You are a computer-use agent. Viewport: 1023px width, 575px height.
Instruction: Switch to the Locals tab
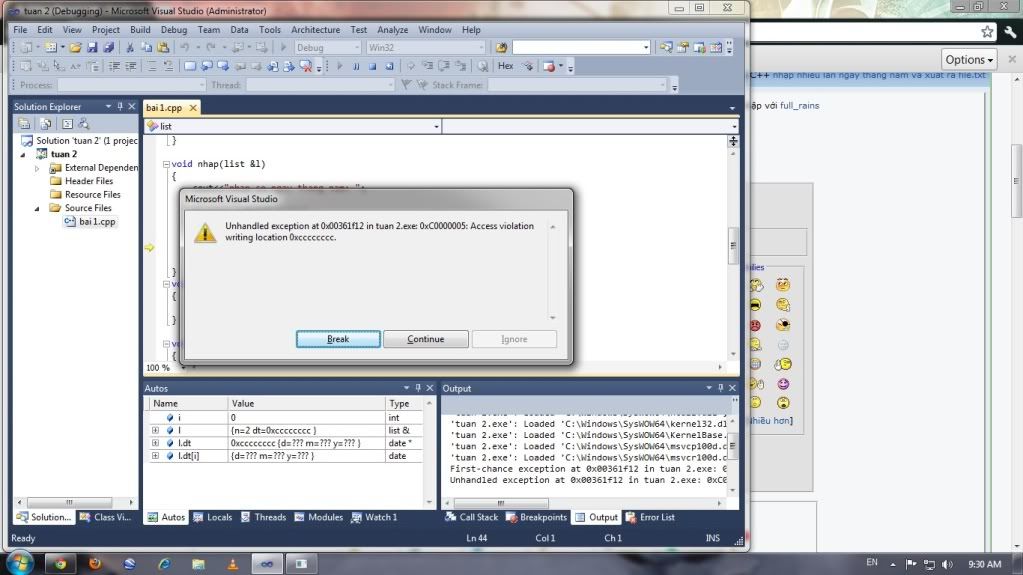click(x=213, y=517)
